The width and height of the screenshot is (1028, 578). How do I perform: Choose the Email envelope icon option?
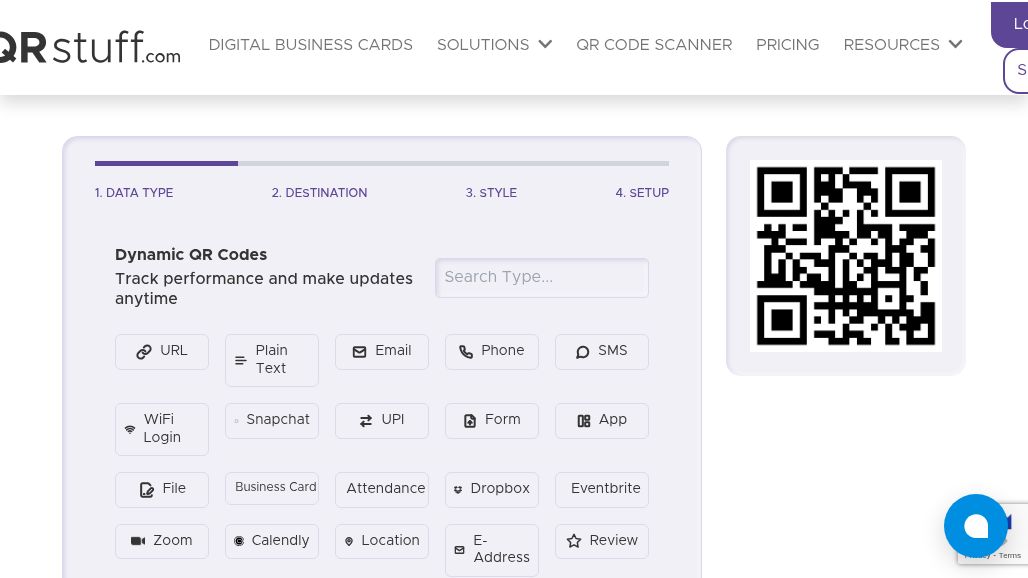359,352
